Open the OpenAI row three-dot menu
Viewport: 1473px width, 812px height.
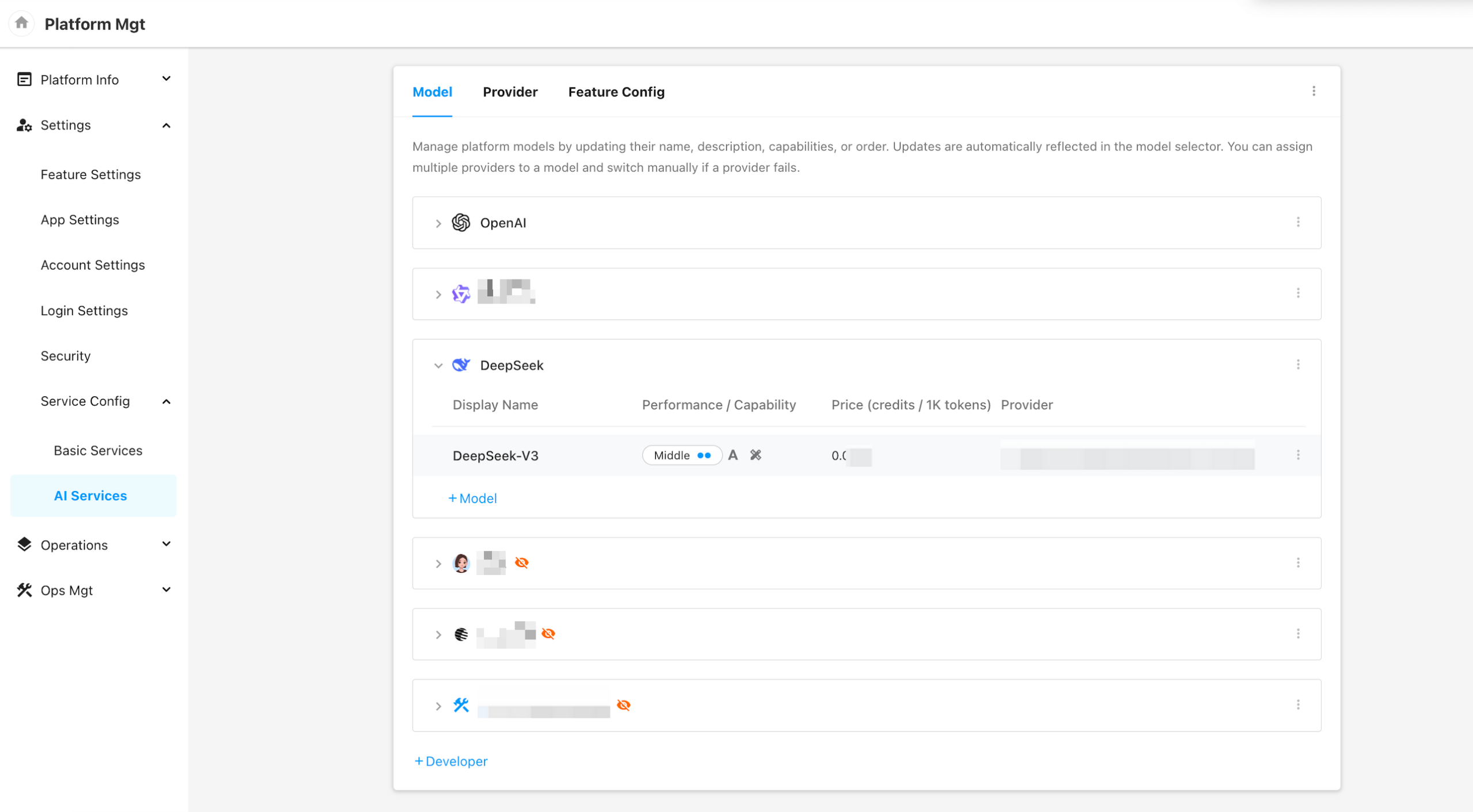point(1298,223)
